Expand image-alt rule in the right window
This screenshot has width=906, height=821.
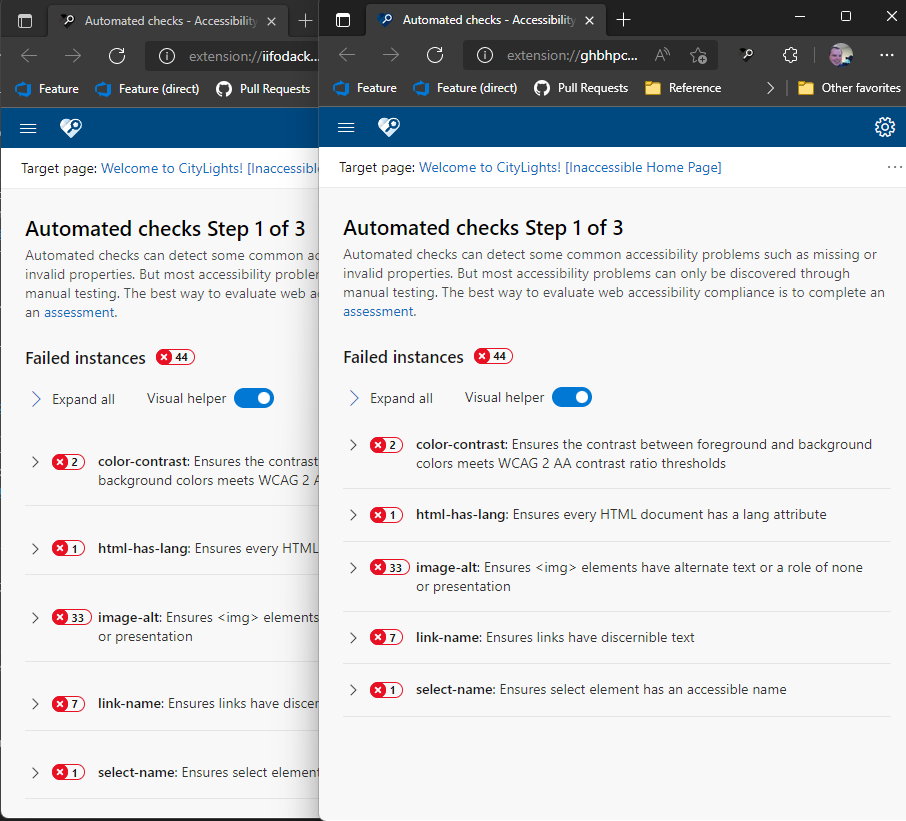coord(353,568)
